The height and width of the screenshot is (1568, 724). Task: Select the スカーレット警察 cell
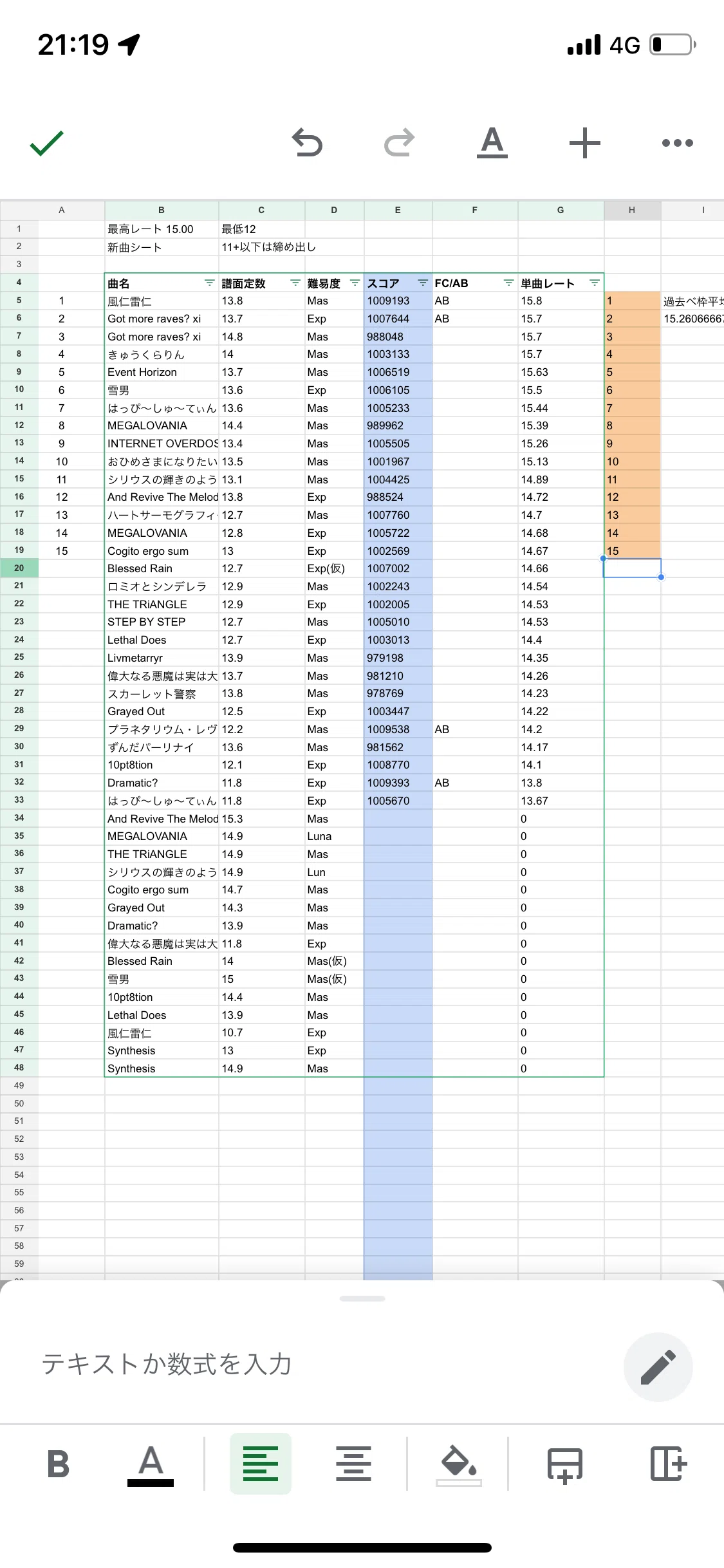coord(162,693)
